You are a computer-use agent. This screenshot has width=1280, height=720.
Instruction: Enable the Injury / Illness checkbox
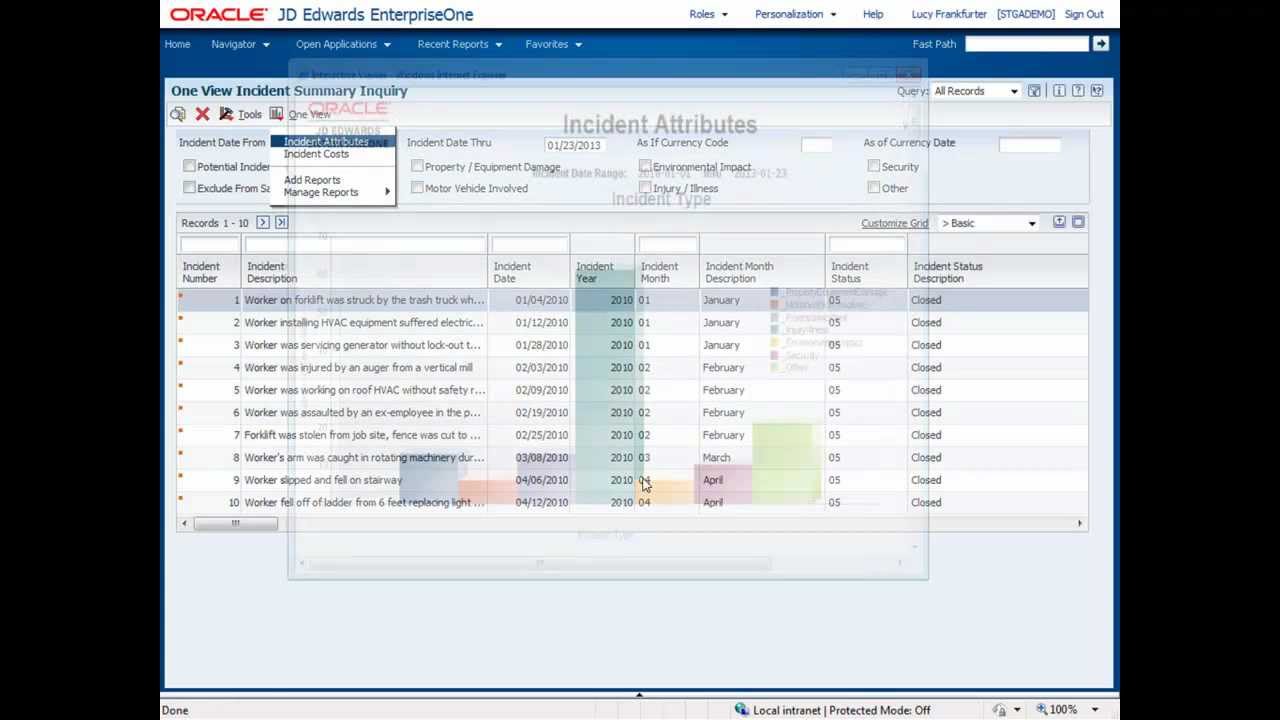tap(645, 187)
